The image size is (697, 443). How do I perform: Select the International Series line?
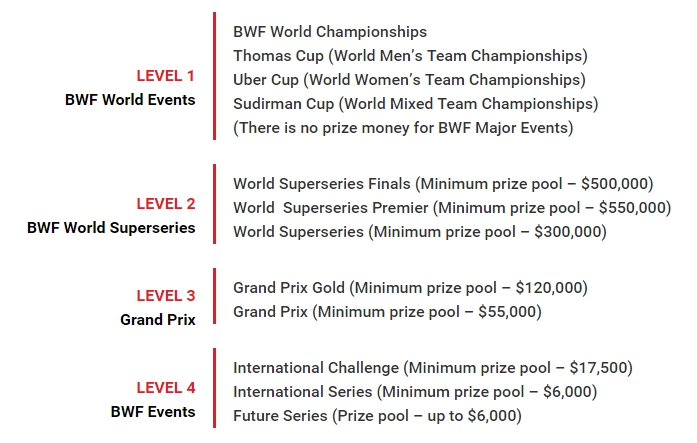415,391
